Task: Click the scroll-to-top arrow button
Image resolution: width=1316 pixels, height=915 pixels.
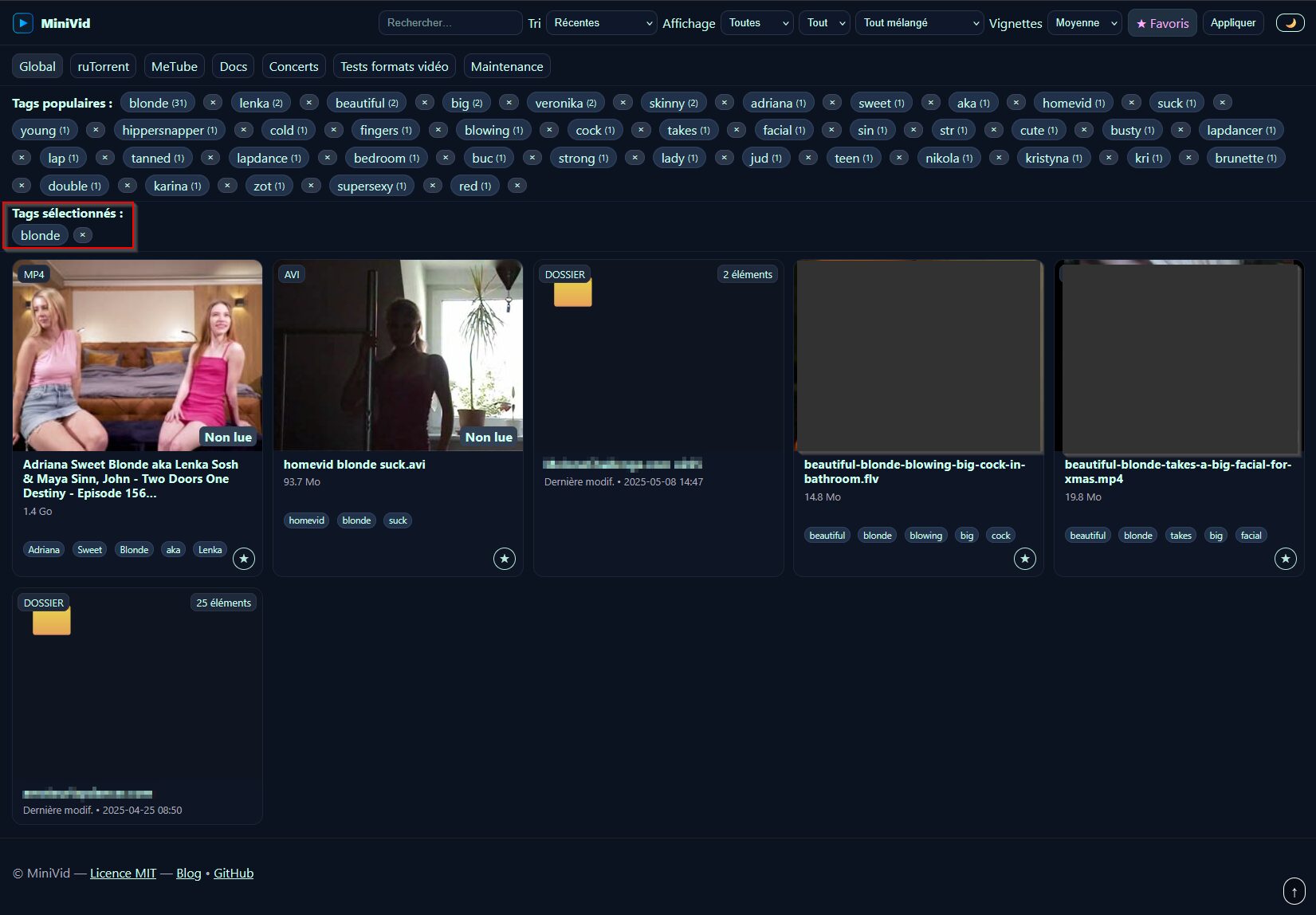Action: [x=1294, y=891]
